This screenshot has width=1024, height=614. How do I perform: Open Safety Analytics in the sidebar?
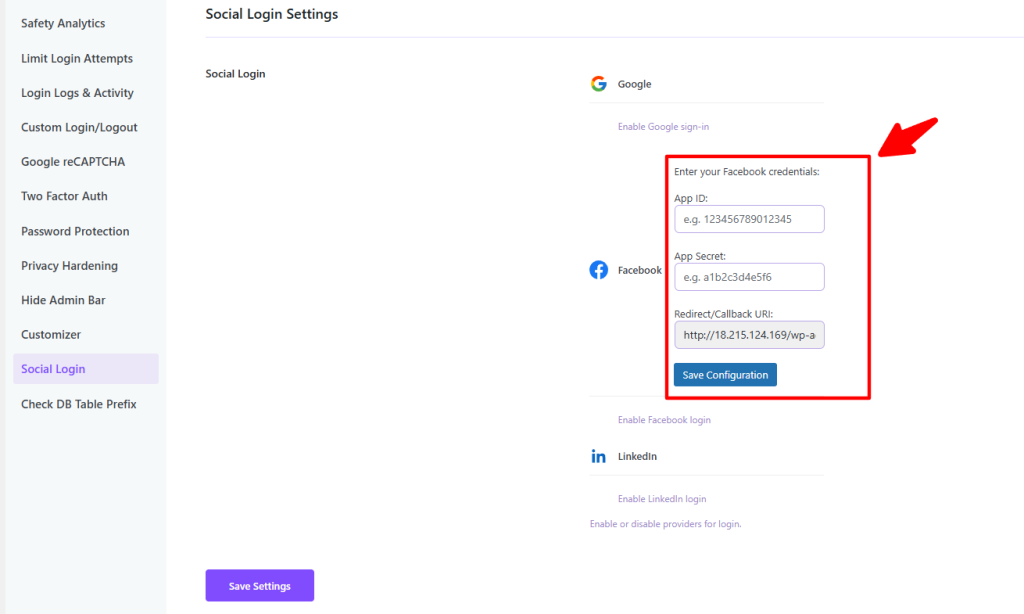click(63, 23)
